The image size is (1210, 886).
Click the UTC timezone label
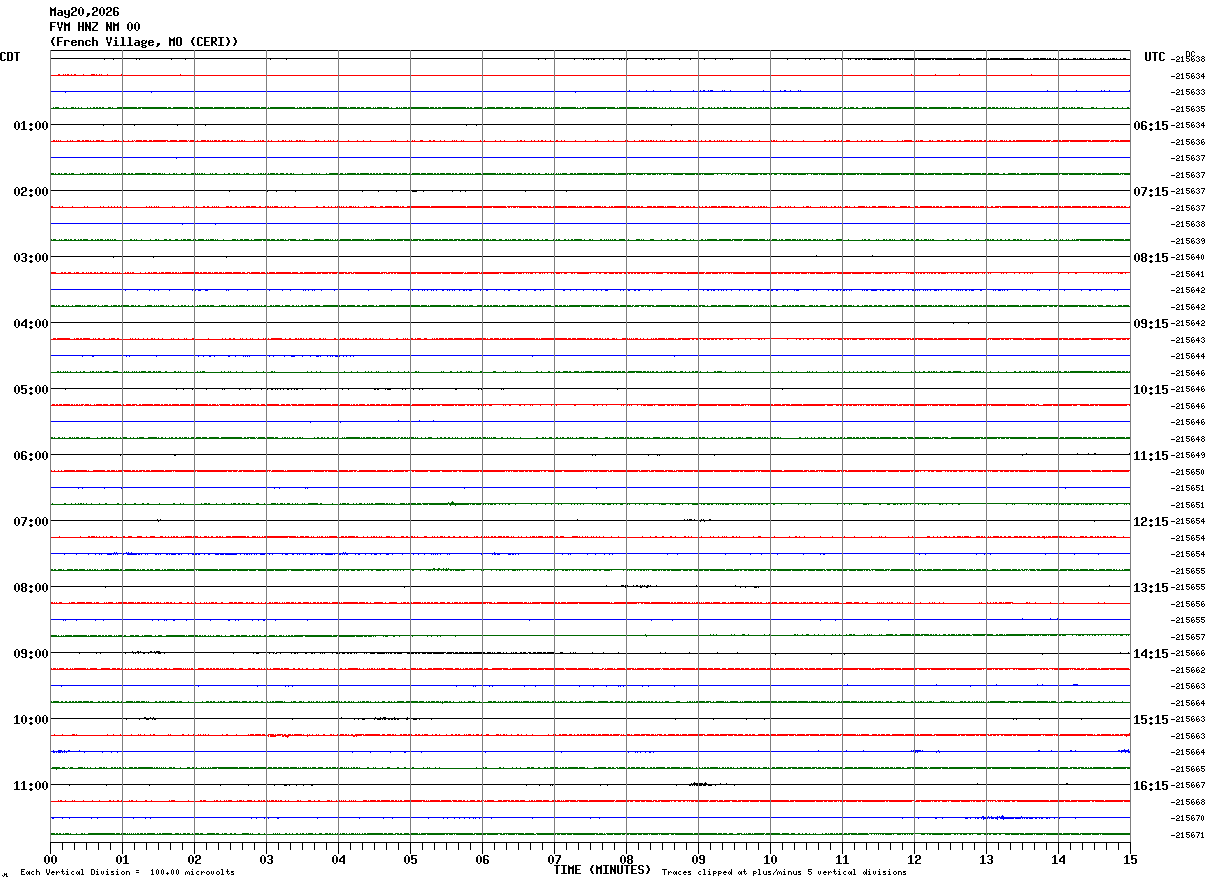(1155, 57)
